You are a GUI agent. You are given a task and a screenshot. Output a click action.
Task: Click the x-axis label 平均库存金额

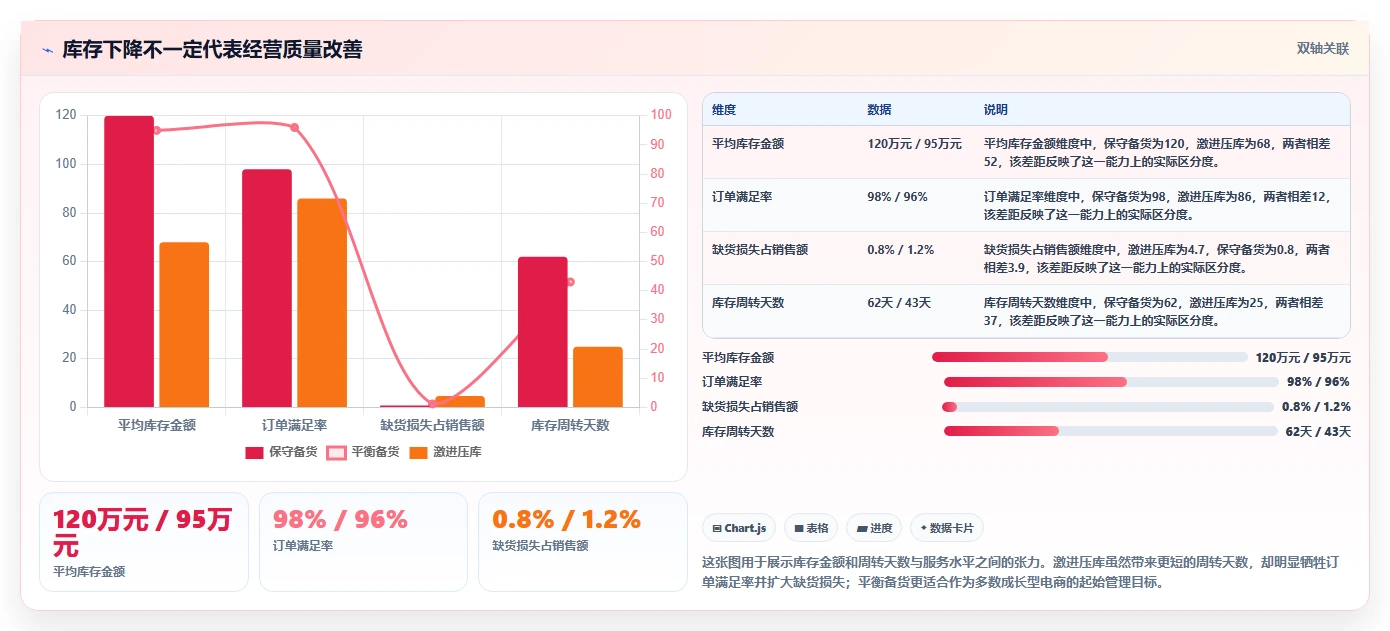[157, 425]
